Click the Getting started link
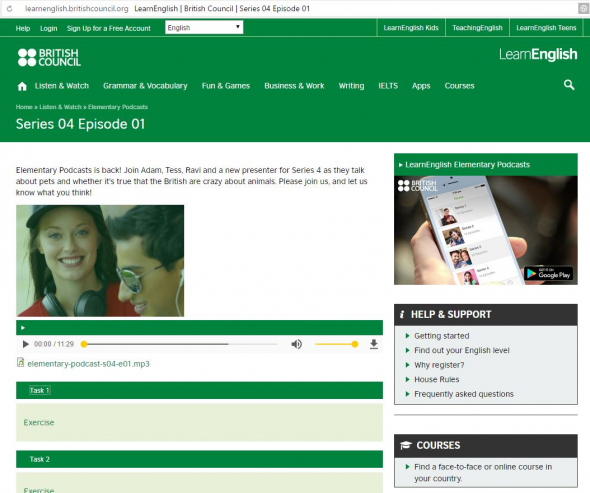 442,336
